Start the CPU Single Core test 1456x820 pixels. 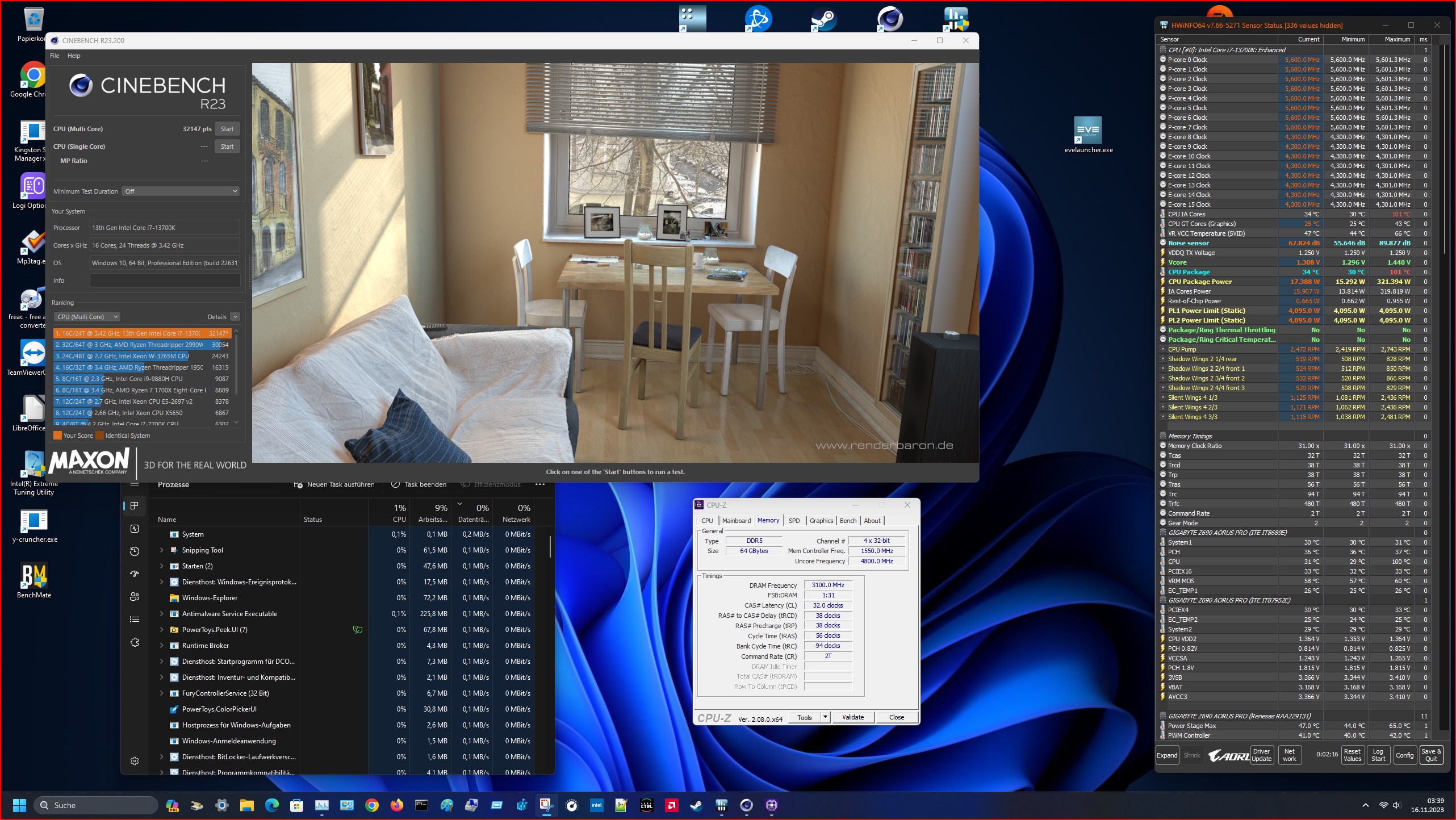[227, 147]
